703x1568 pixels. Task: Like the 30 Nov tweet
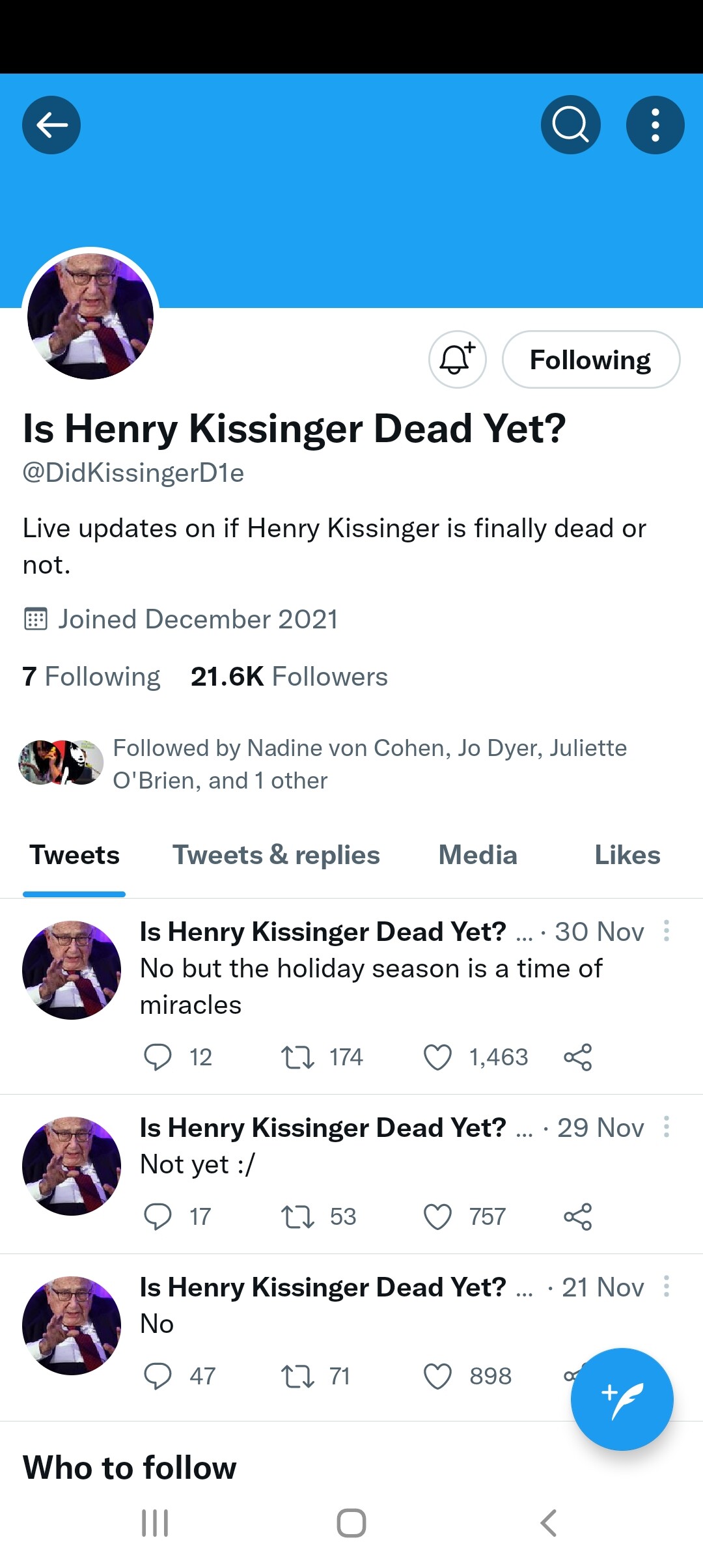437,1057
